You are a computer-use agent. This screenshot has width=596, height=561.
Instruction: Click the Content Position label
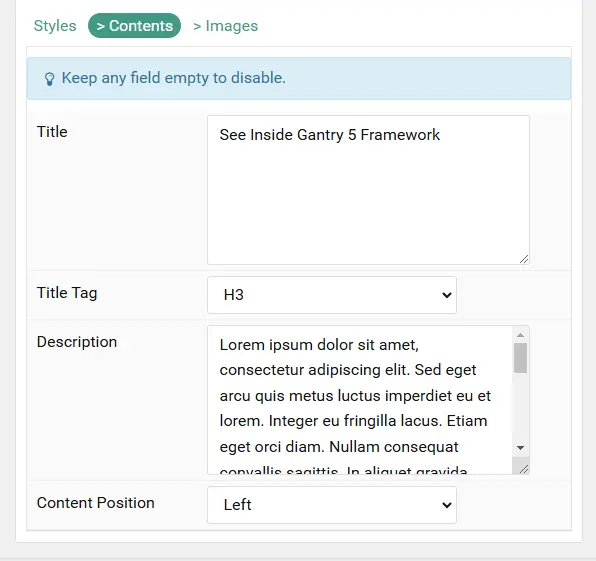(95, 503)
